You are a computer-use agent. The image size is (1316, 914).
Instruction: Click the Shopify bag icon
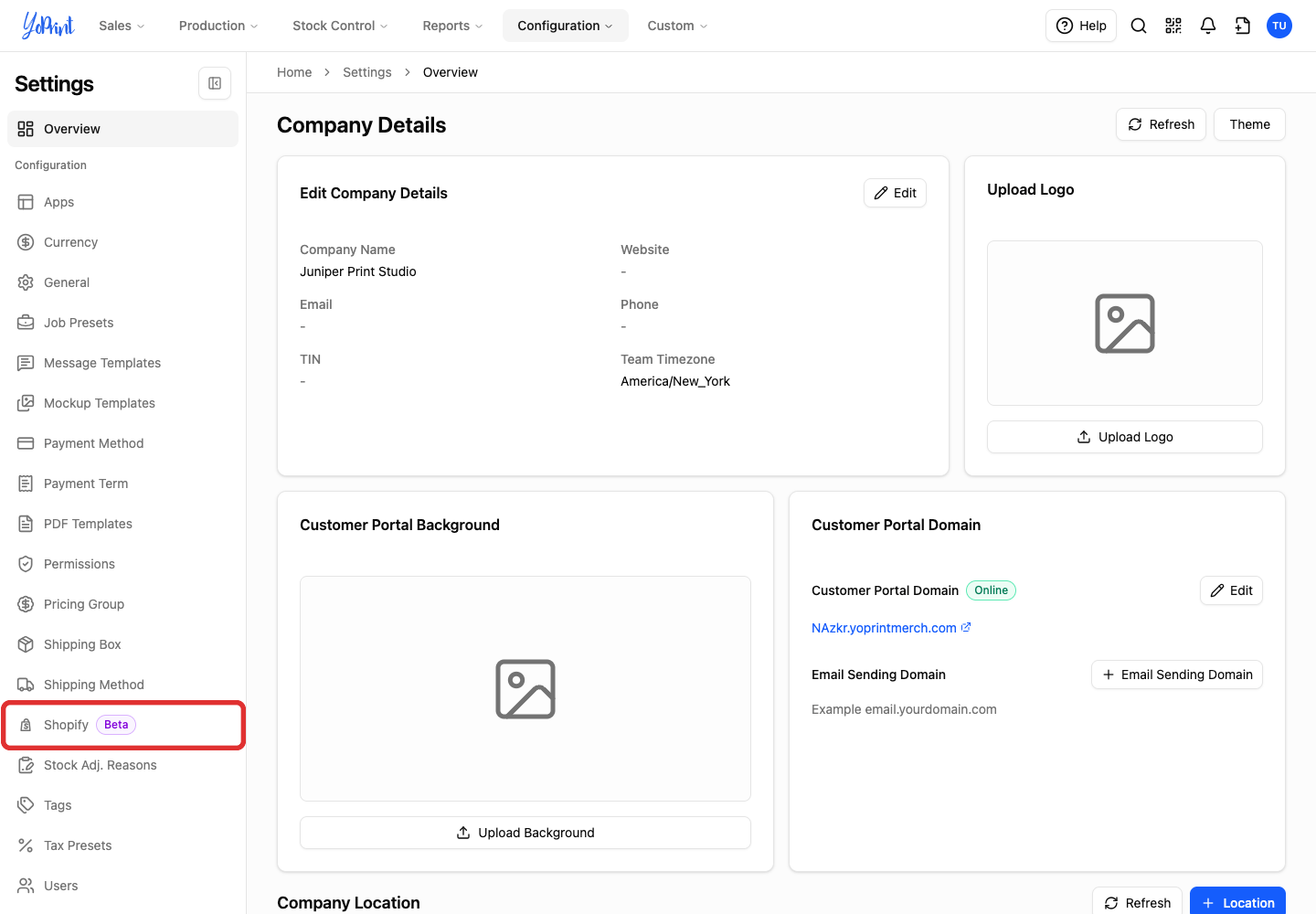point(26,725)
